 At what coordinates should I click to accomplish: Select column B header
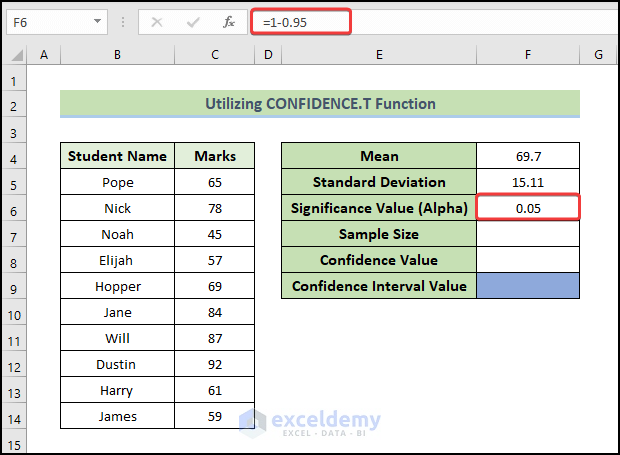tap(117, 56)
